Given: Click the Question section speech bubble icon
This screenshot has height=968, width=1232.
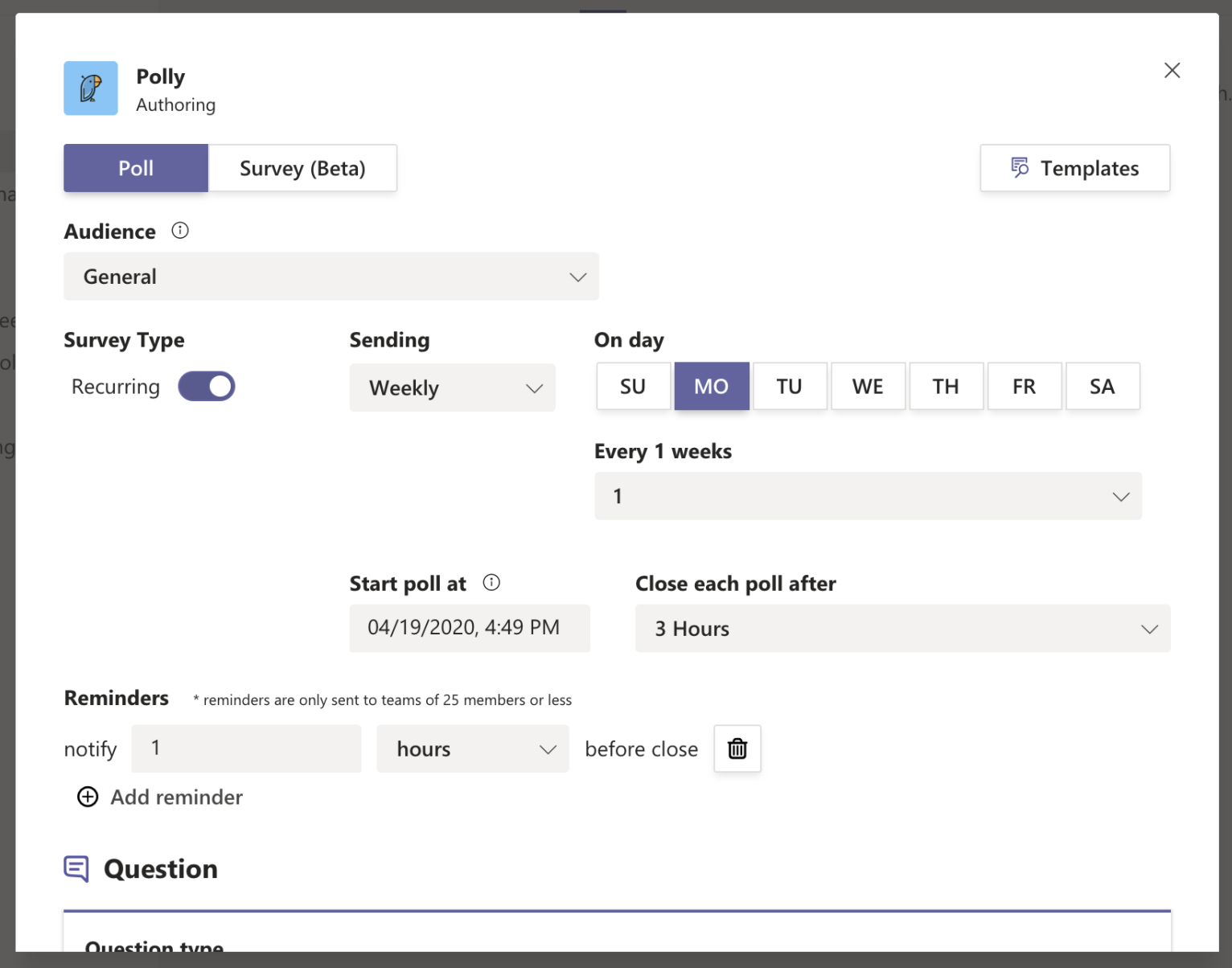Looking at the screenshot, I should pos(76,869).
